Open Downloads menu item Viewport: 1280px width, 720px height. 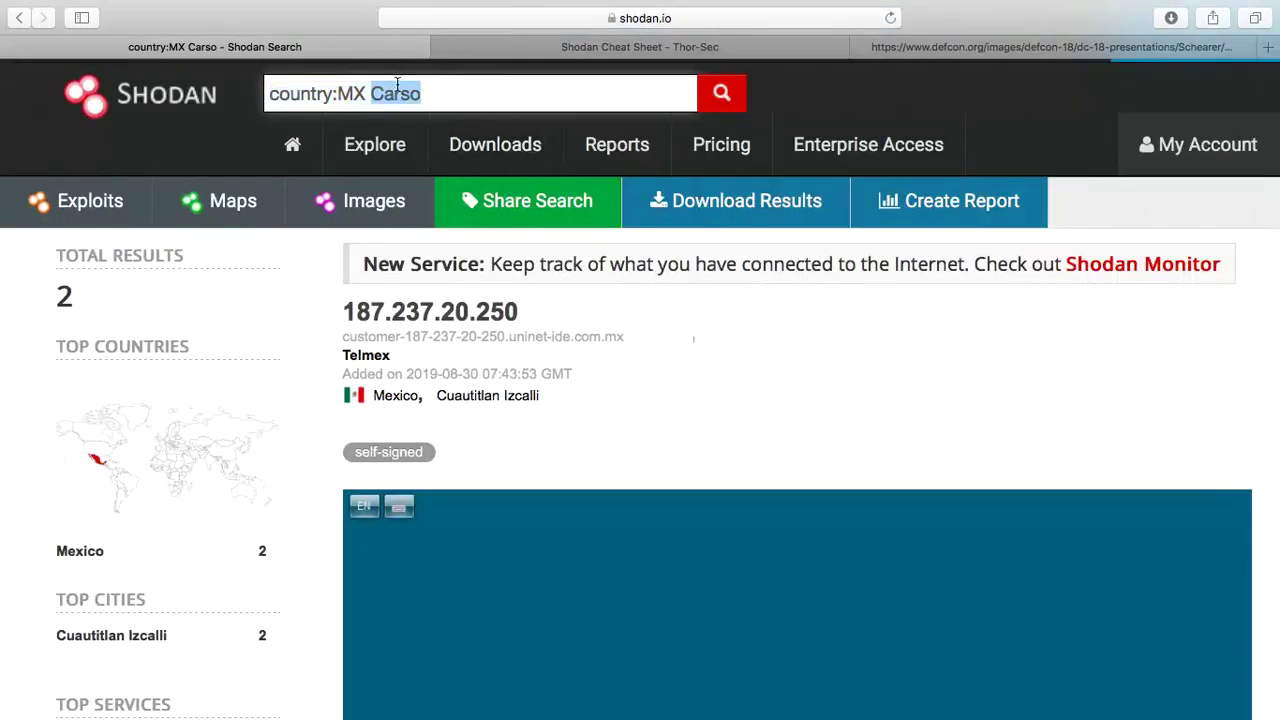pos(495,144)
